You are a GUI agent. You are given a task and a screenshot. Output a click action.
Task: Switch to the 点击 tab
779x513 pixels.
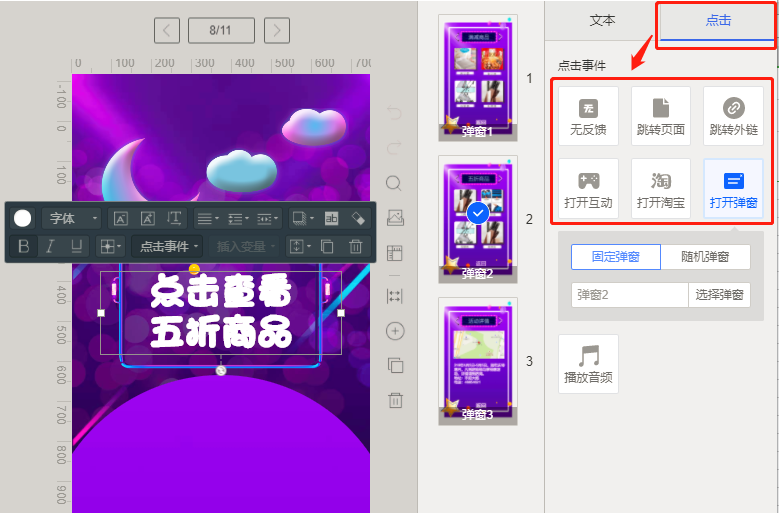coord(718,20)
